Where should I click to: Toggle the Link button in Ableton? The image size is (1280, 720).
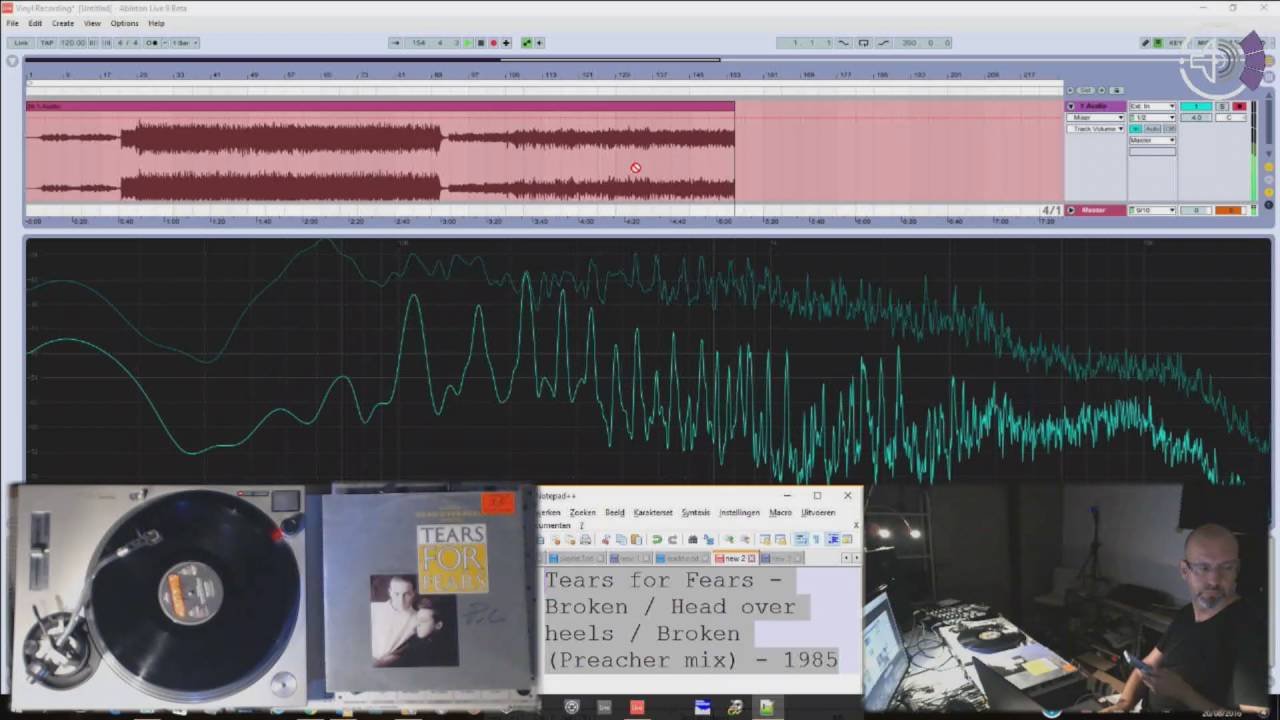pos(21,43)
